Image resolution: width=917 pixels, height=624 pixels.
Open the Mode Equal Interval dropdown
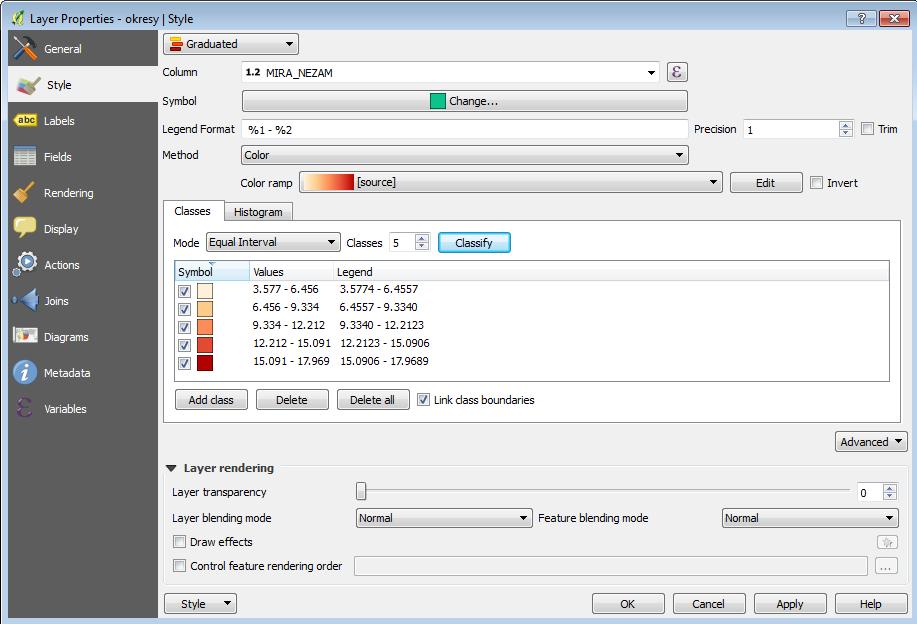tap(273, 242)
